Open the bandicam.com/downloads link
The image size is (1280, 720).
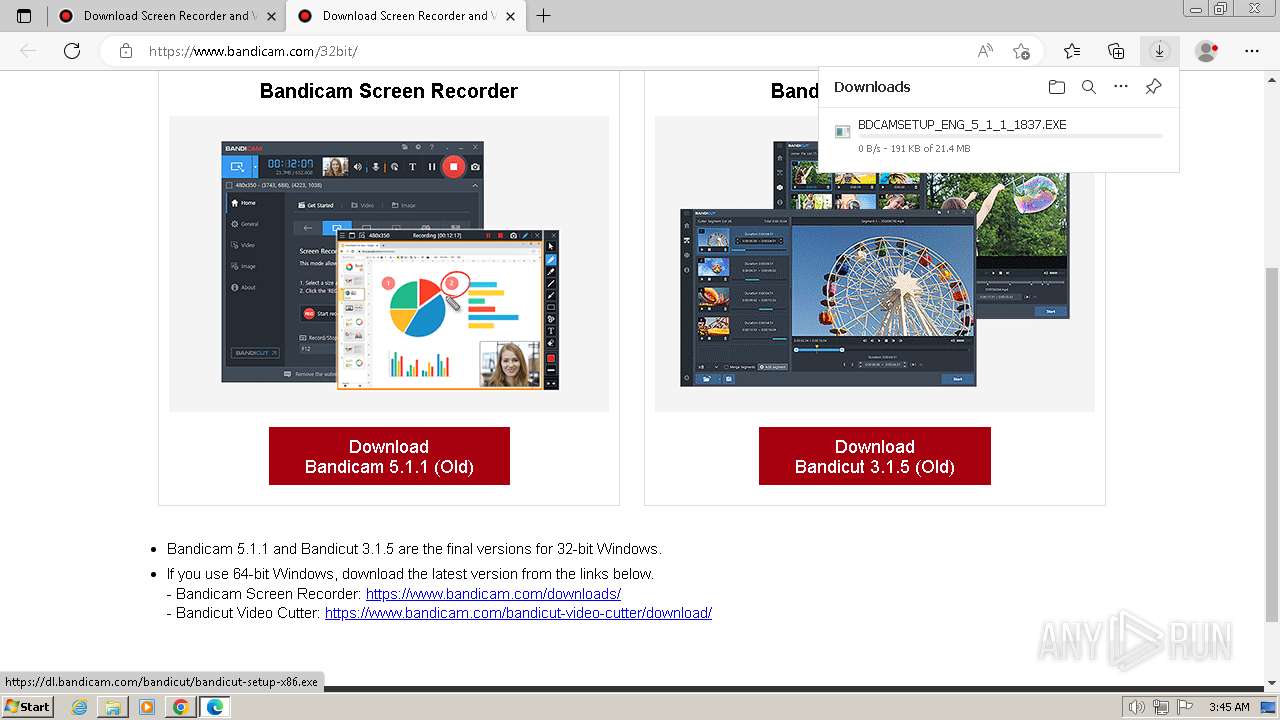(x=493, y=594)
